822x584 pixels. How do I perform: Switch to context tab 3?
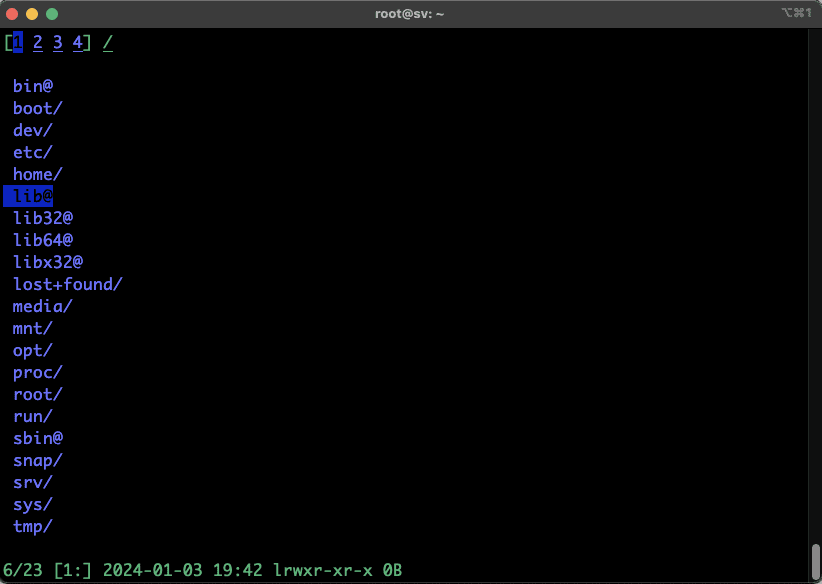tap(58, 42)
